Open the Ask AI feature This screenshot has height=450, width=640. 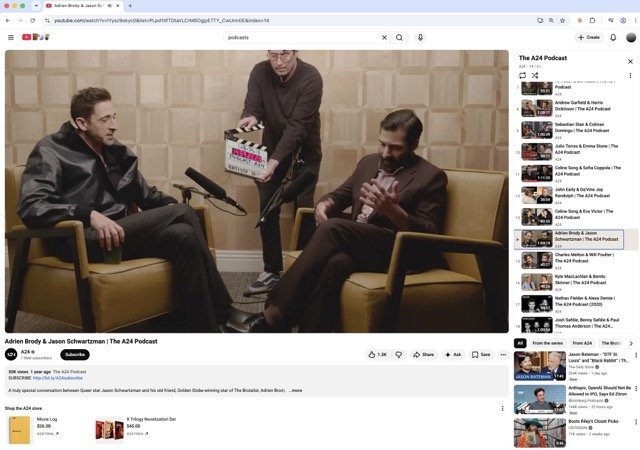tap(453, 354)
